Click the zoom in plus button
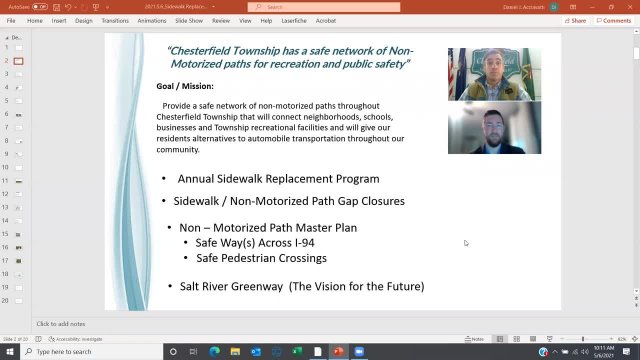The width and height of the screenshot is (640, 360). click(611, 339)
